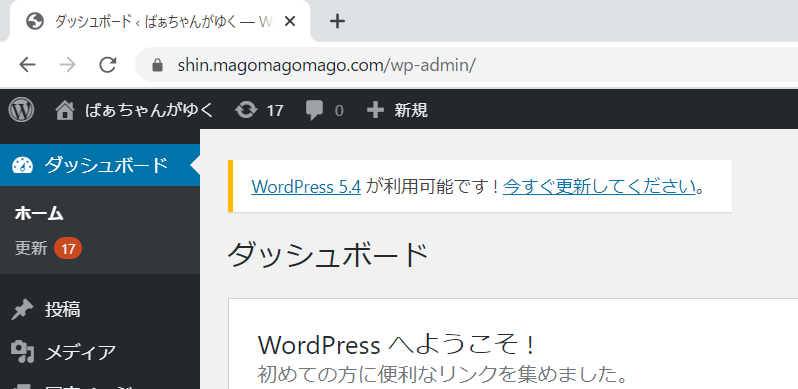Viewport: 798px width, 389px height.
Task: Reload the page with refresh button
Action: coord(108,65)
